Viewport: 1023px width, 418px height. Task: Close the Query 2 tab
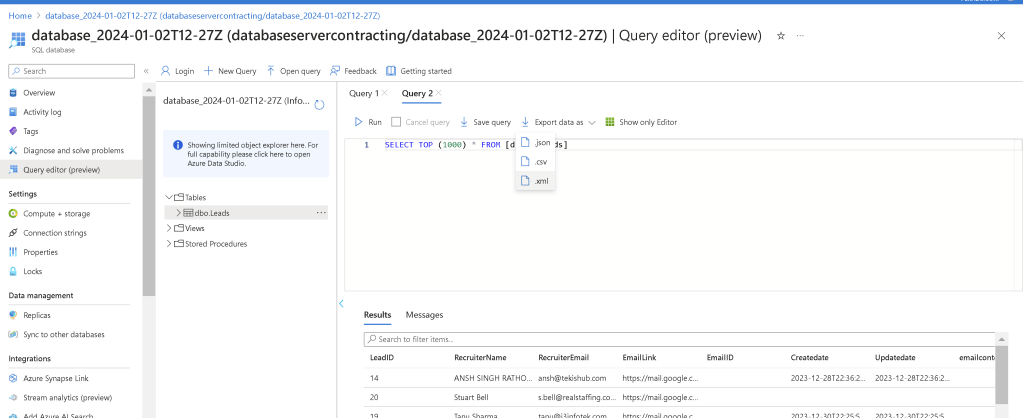438,93
